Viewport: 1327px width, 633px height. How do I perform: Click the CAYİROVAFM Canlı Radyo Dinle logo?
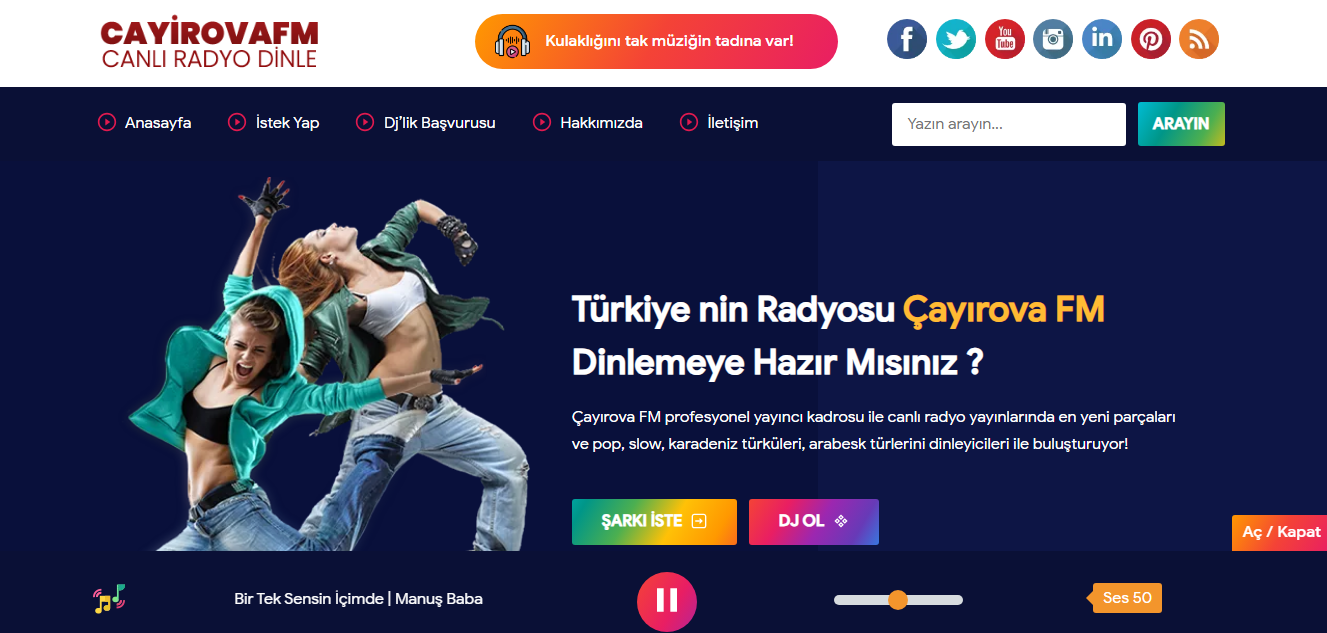pos(209,45)
